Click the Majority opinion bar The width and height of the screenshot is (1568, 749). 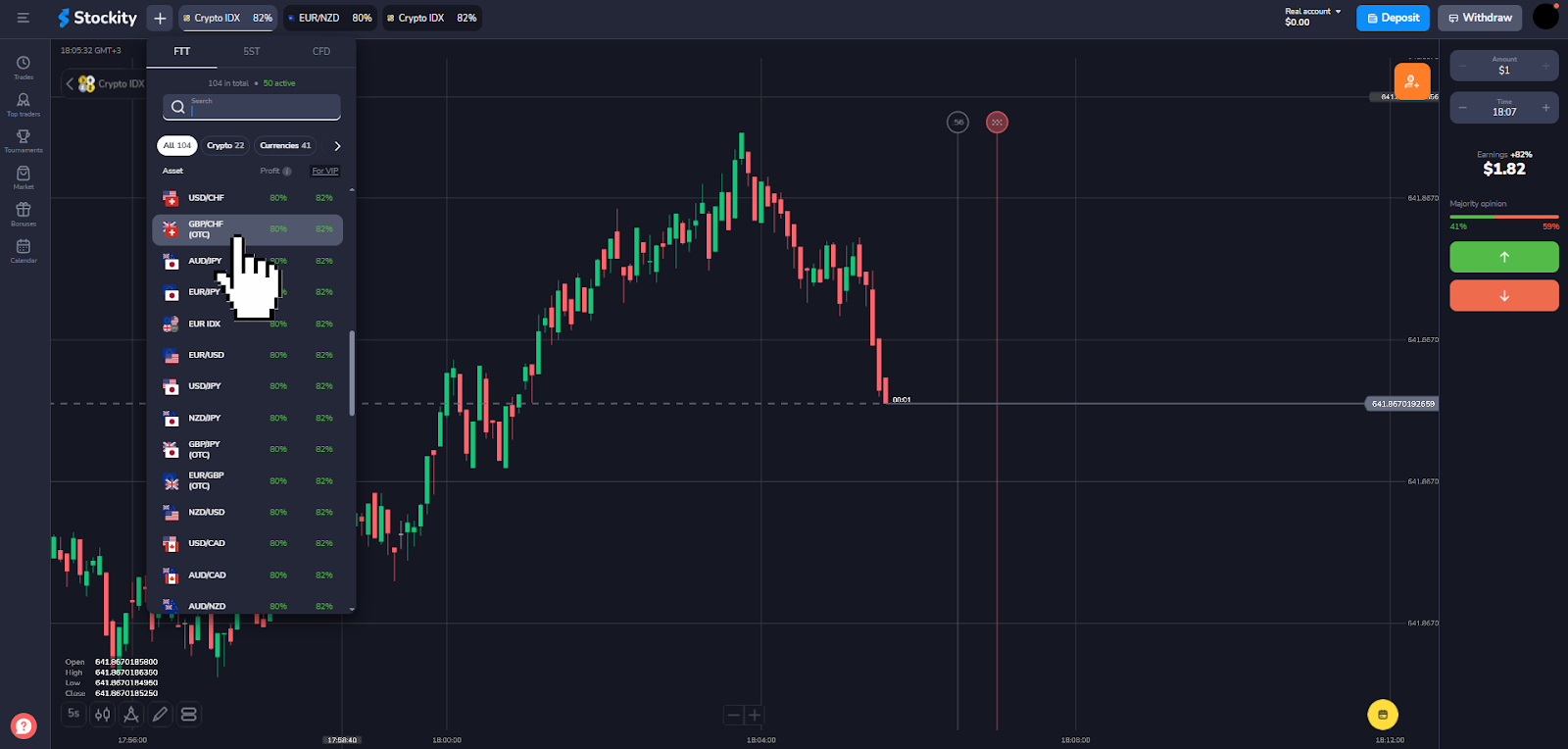click(1504, 217)
